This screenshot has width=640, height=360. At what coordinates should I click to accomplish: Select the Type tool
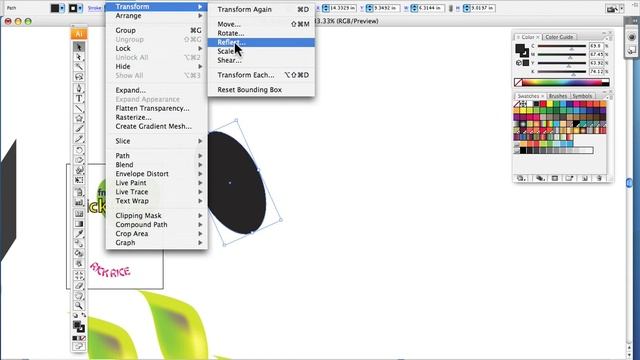79,98
